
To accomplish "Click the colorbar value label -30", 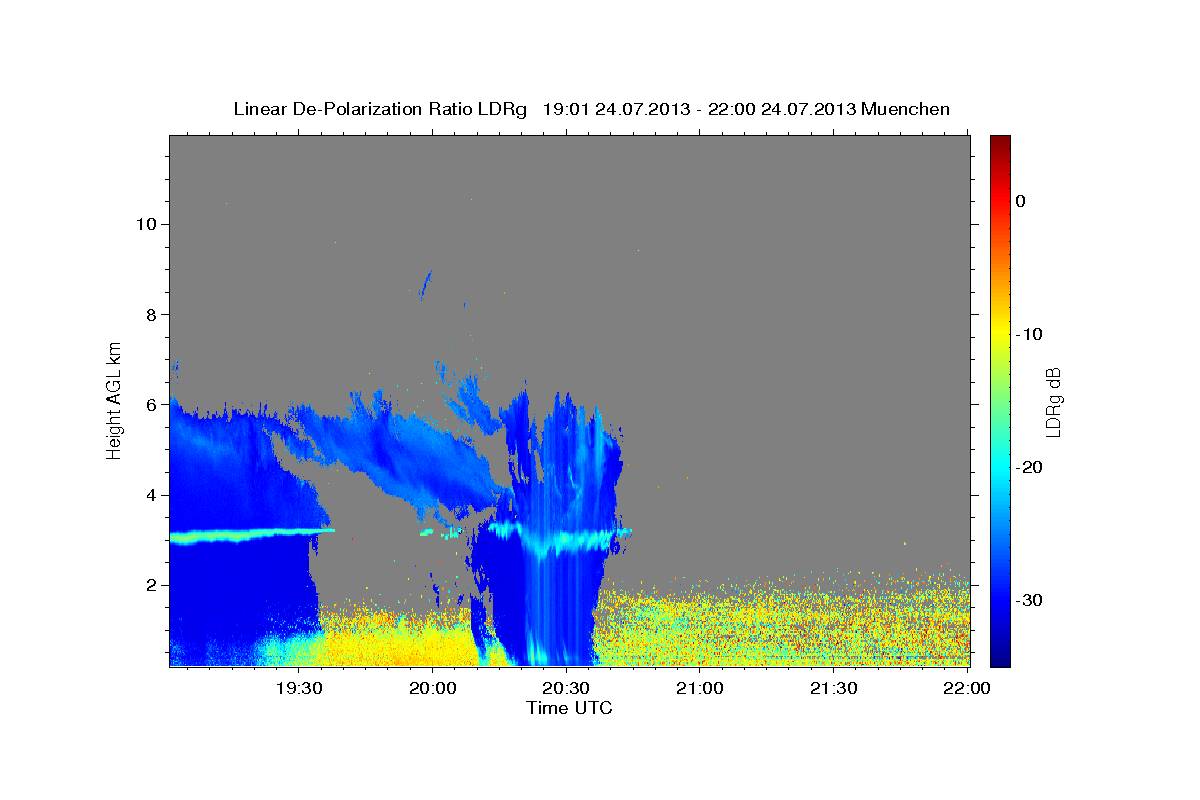I will click(1029, 600).
